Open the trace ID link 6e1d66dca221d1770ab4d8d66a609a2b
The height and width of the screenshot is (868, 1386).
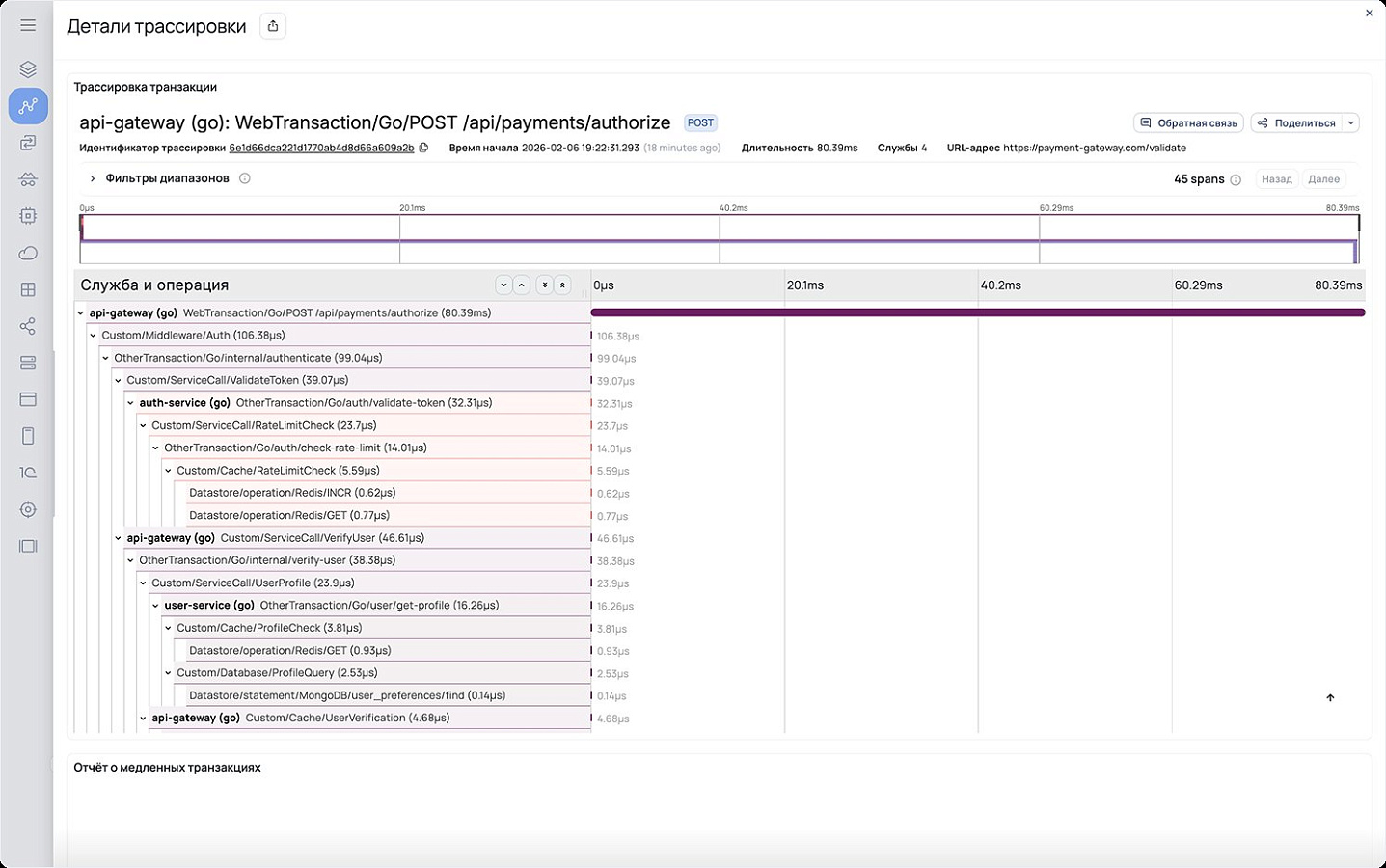pyautogui.click(x=321, y=148)
